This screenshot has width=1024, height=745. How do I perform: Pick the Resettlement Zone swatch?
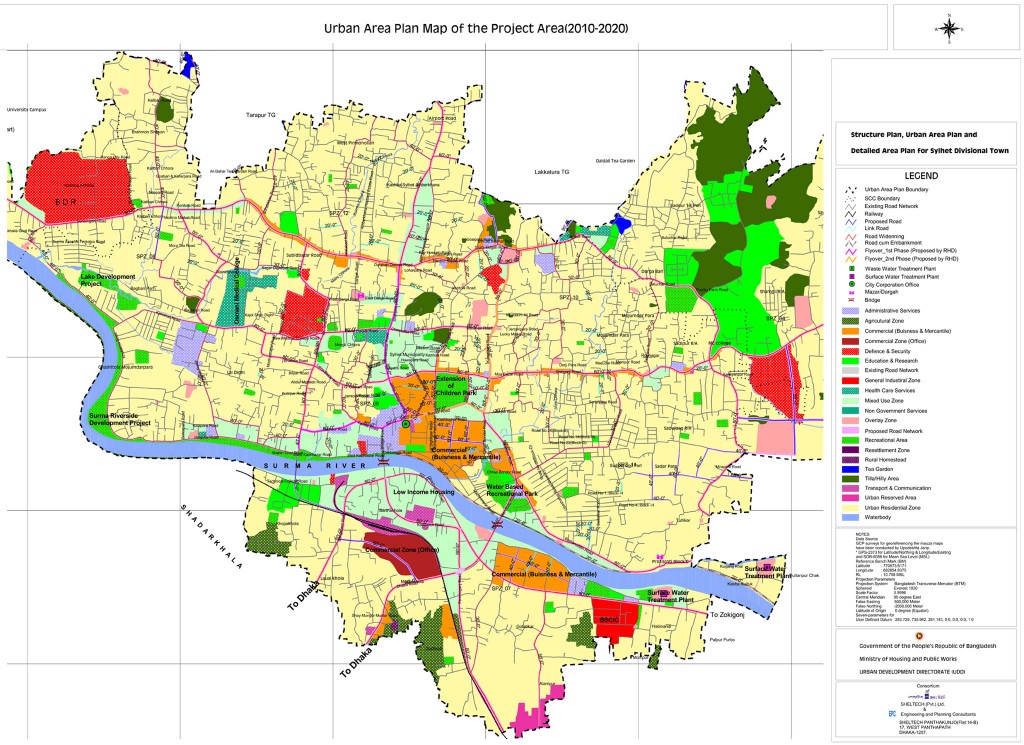[851, 450]
